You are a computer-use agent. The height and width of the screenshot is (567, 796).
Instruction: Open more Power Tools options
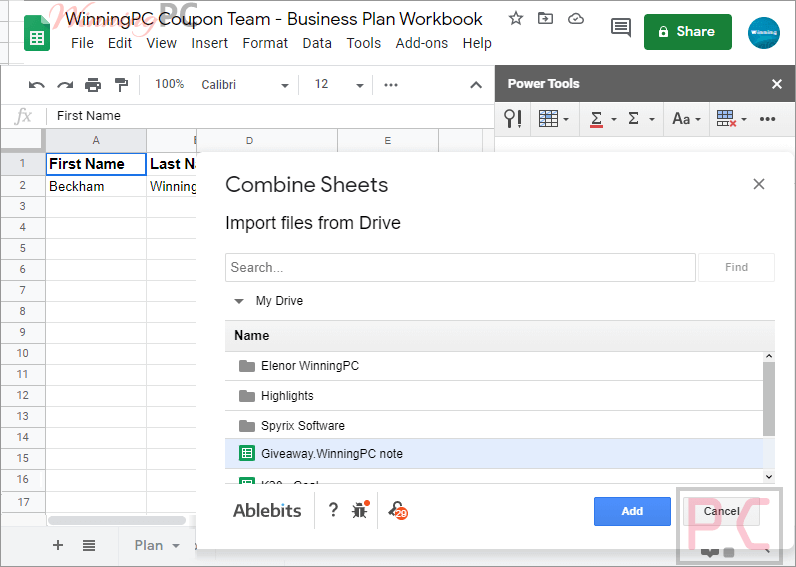coord(767,119)
